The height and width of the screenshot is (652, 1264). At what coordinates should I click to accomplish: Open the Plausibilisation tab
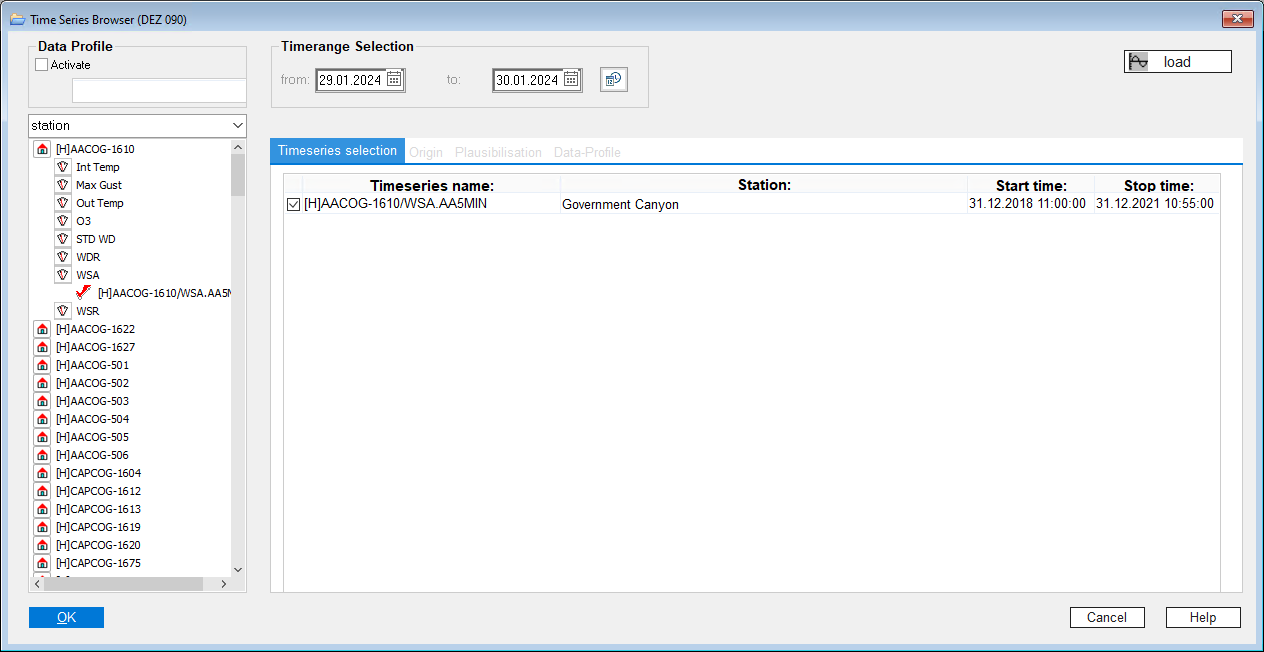pyautogui.click(x=498, y=153)
